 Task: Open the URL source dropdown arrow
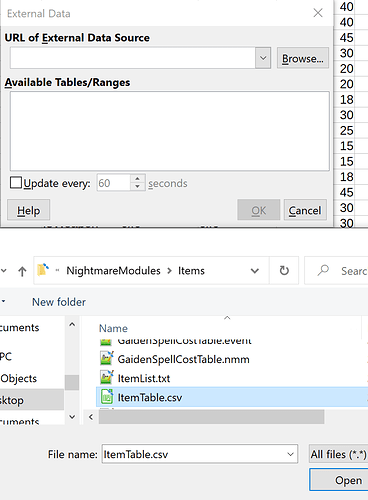tap(263, 58)
